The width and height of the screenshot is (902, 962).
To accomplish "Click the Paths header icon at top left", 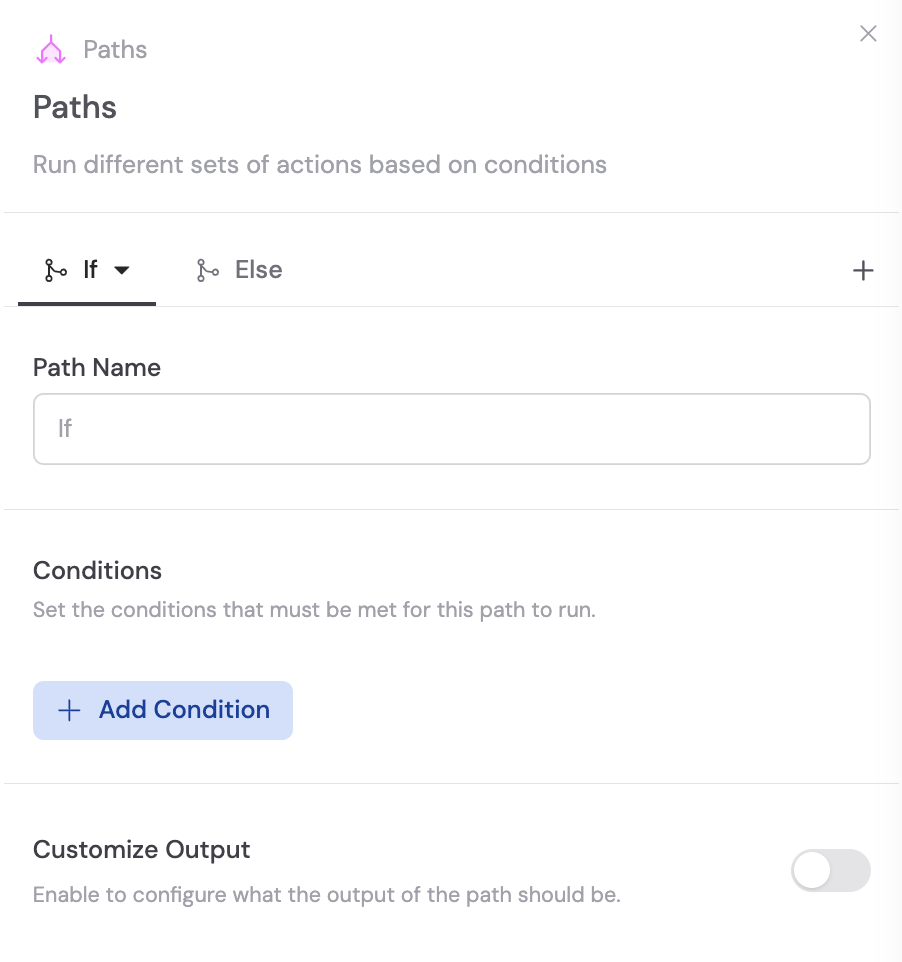I will click(51, 48).
